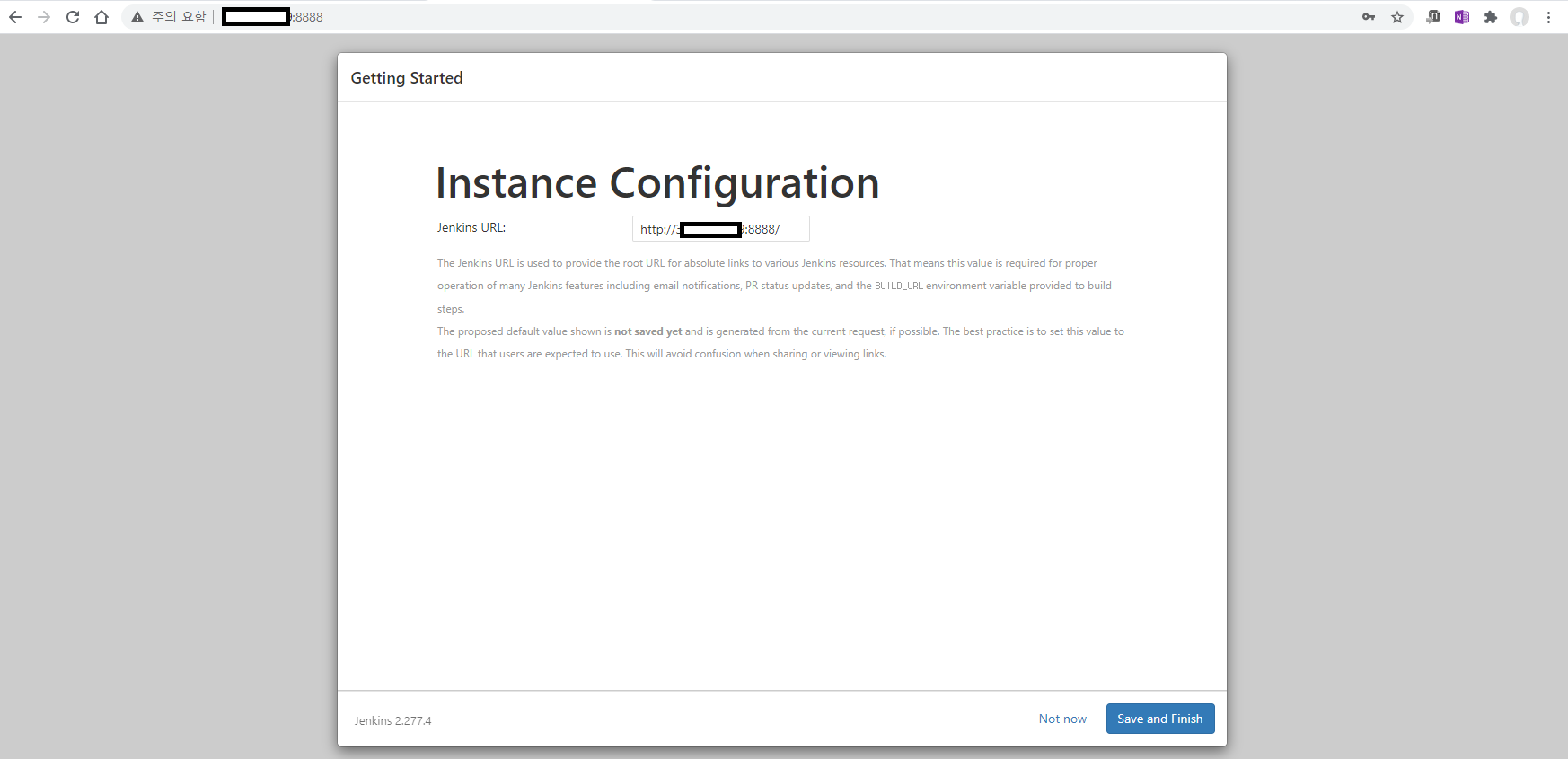Viewport: 1568px width, 759px height.
Task: Bookmark this page with the star
Action: (x=1397, y=17)
